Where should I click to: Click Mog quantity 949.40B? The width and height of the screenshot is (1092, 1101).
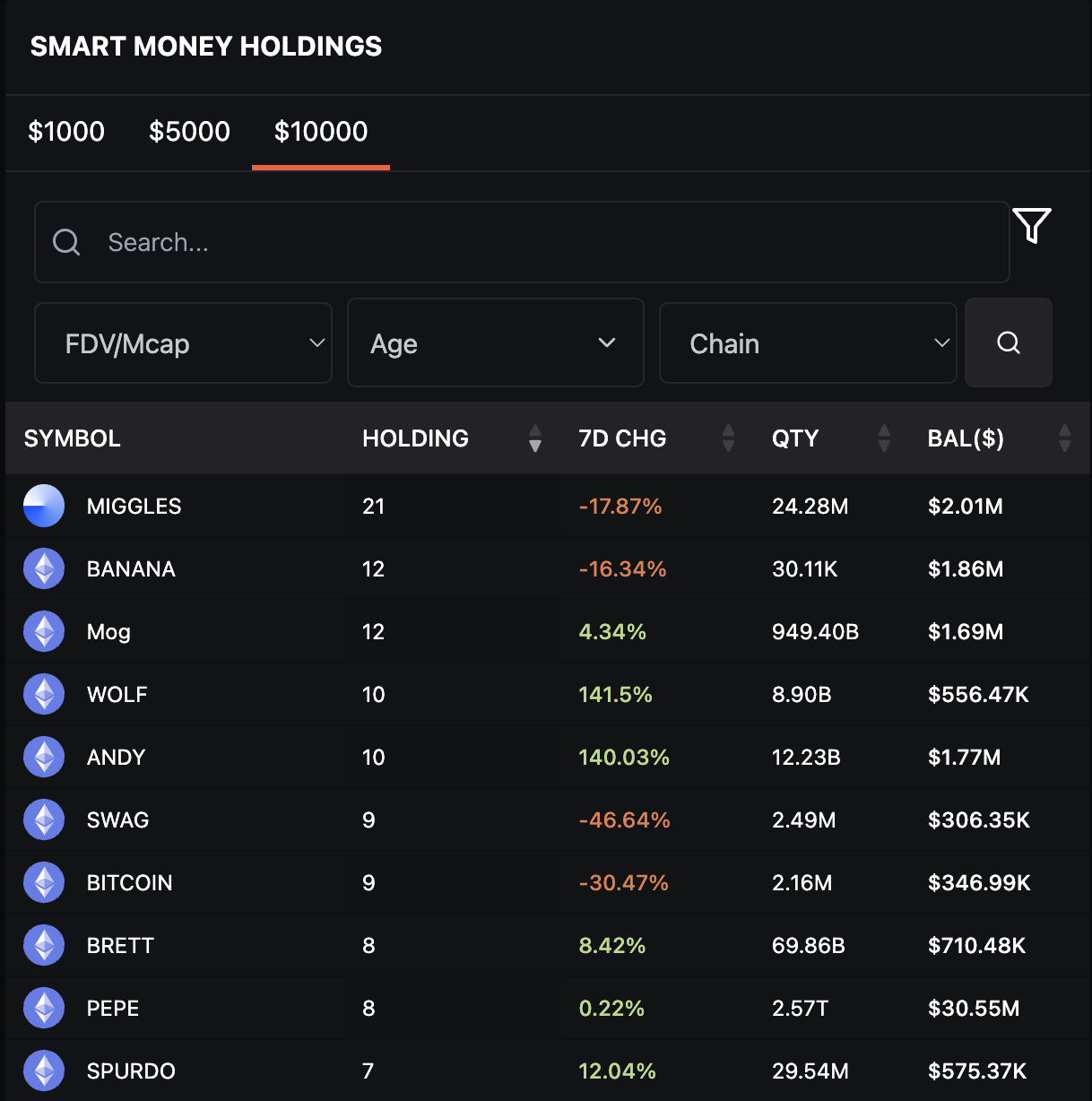[815, 632]
